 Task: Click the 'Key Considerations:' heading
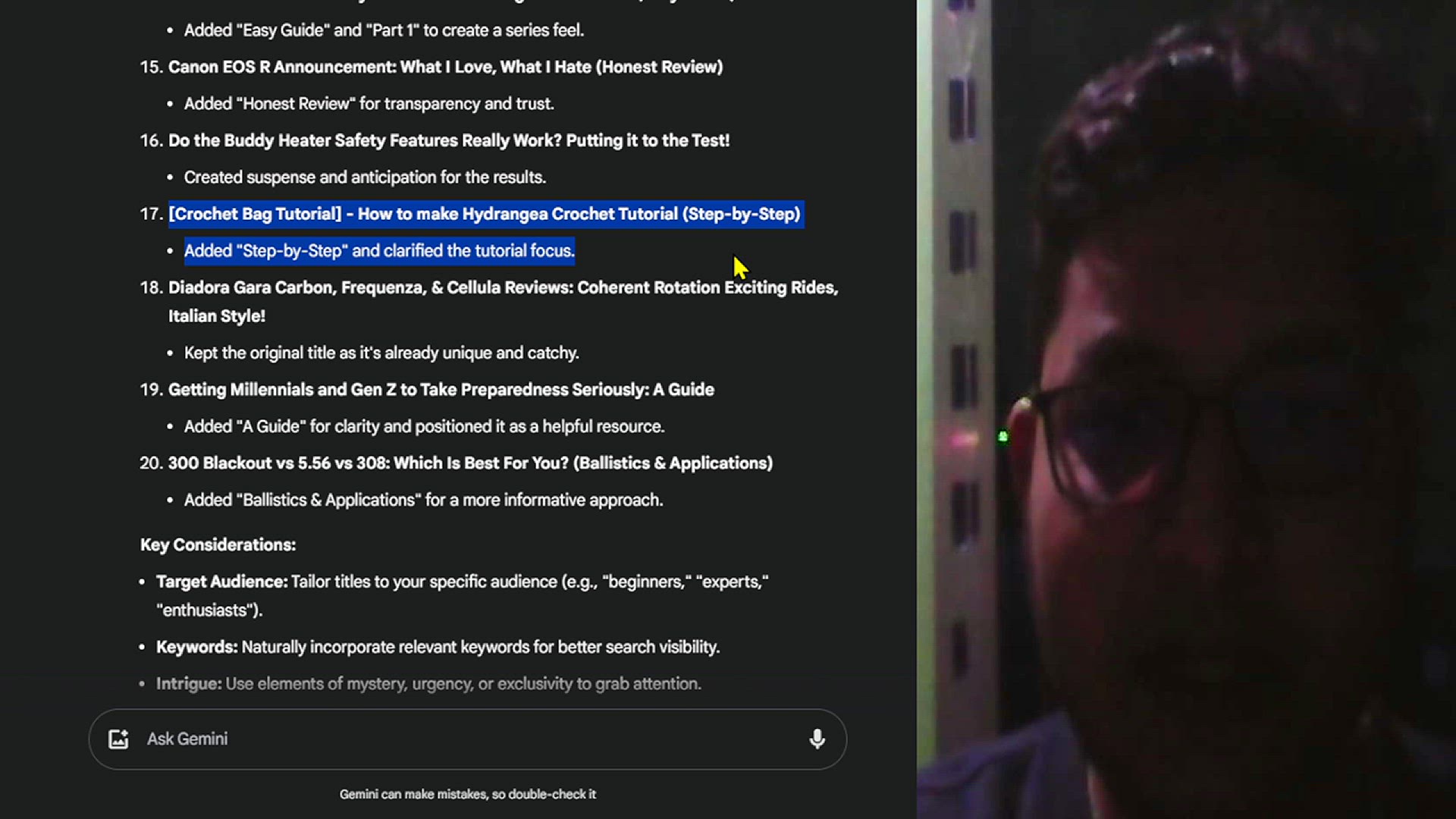218,545
